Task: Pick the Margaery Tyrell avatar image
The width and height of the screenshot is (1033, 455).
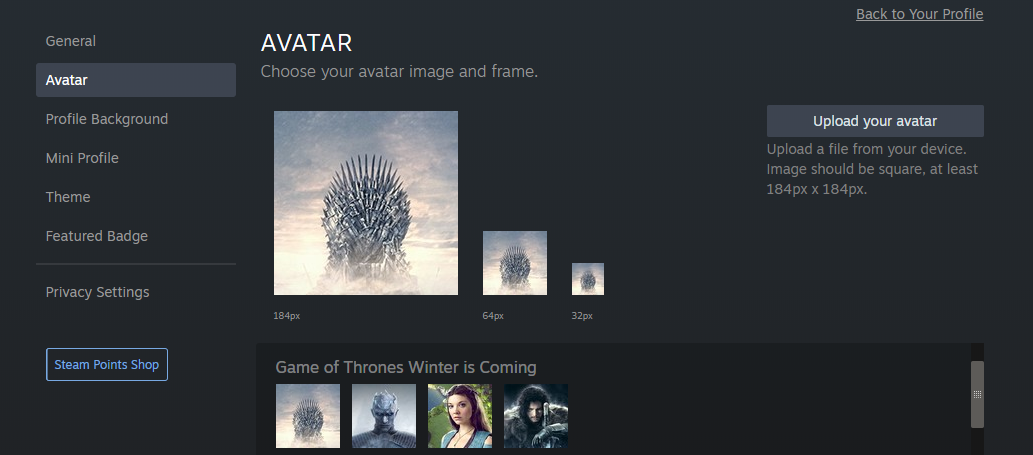Action: 460,416
